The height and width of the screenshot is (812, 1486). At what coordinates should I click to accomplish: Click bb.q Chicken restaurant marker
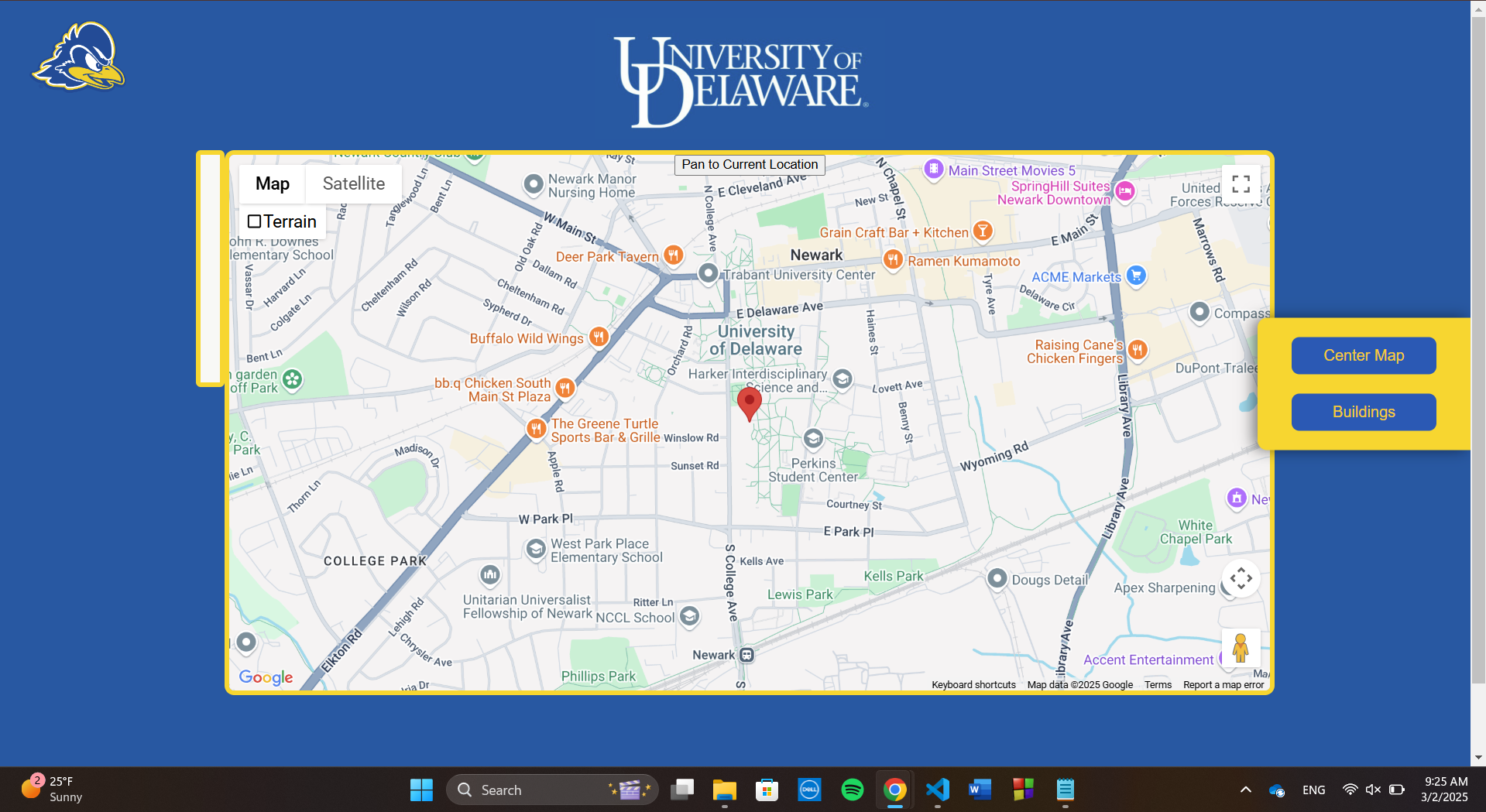point(565,388)
